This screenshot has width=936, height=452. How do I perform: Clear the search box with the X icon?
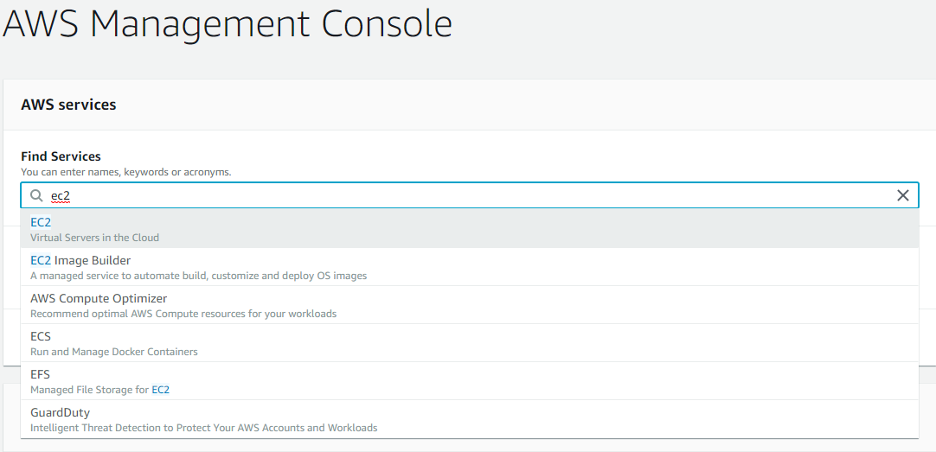(903, 195)
